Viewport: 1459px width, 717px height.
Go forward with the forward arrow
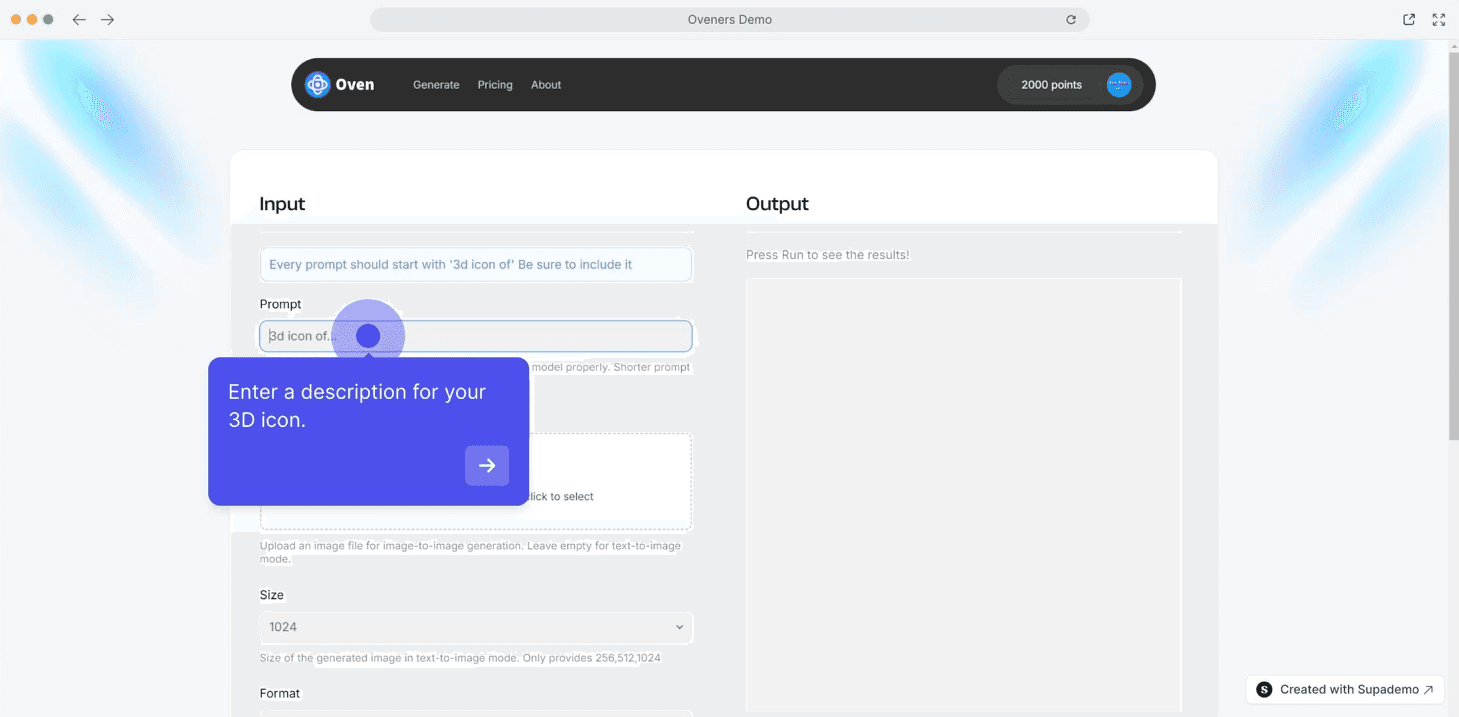tap(108, 20)
